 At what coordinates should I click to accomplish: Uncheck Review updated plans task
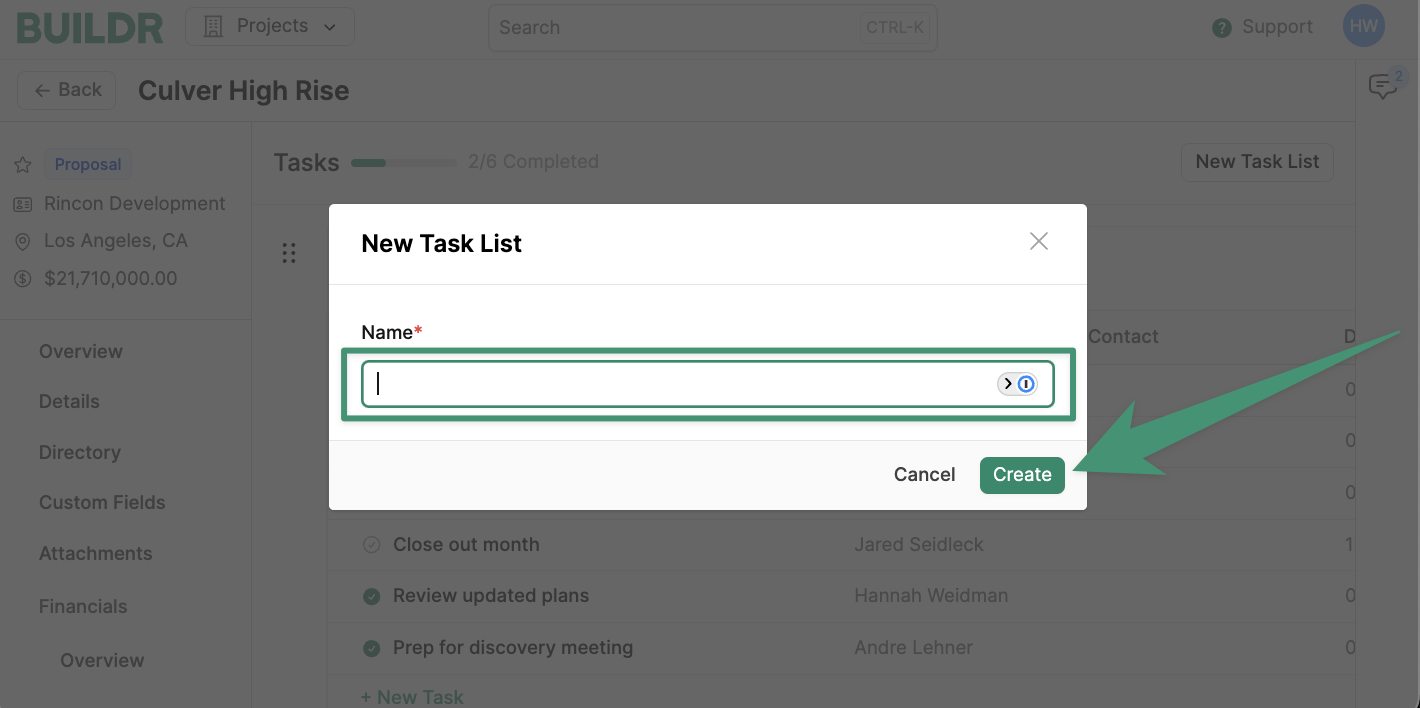371,596
